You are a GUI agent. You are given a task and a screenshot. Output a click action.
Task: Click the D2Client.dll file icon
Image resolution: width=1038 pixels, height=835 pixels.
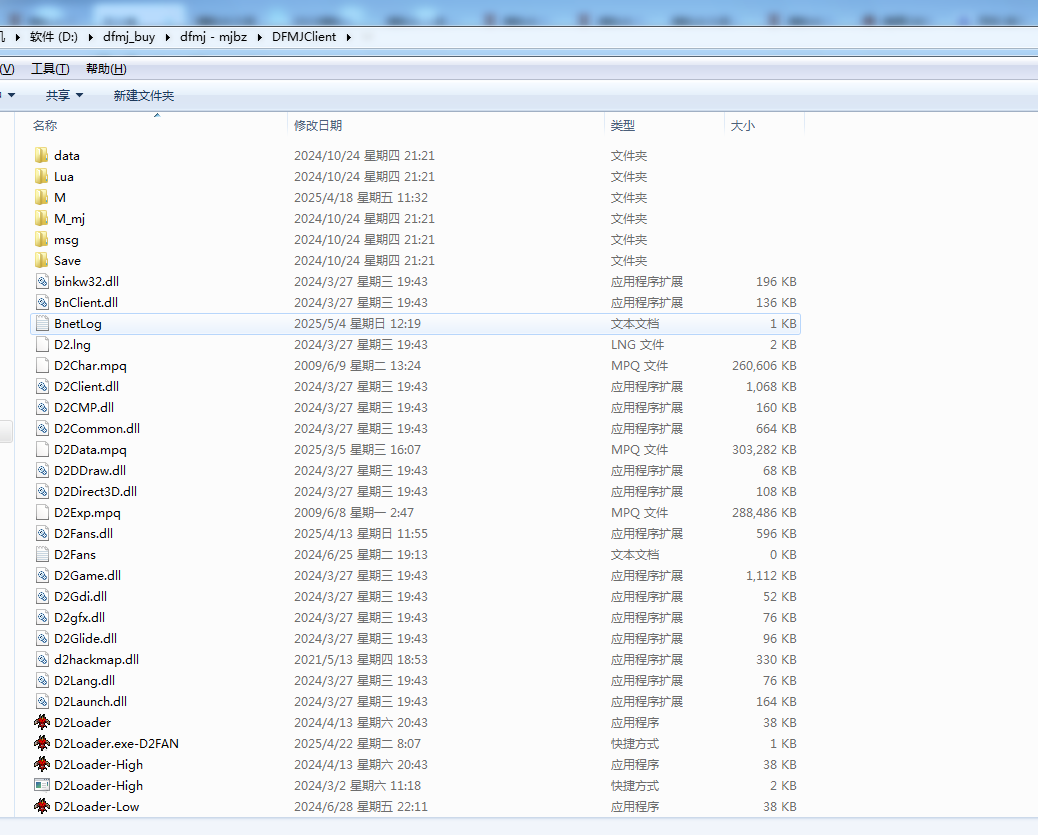(x=42, y=387)
